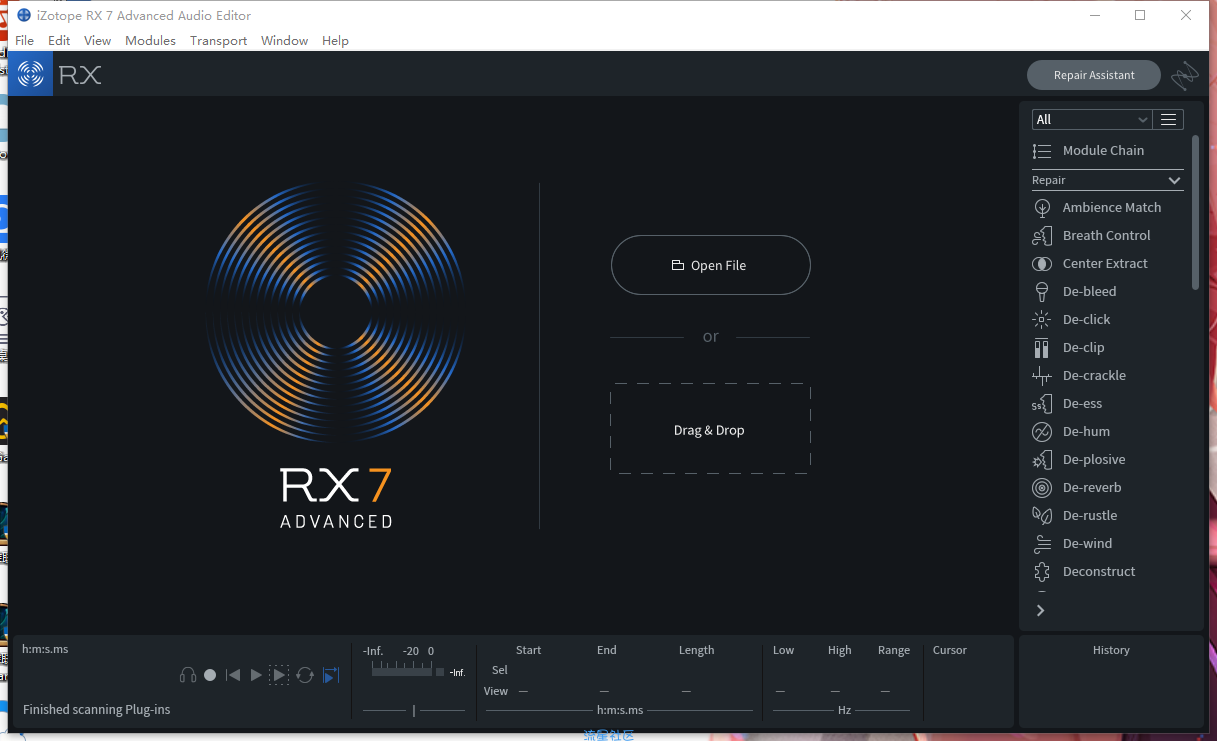
Task: Click the Repair Assistant button
Action: tap(1094, 75)
